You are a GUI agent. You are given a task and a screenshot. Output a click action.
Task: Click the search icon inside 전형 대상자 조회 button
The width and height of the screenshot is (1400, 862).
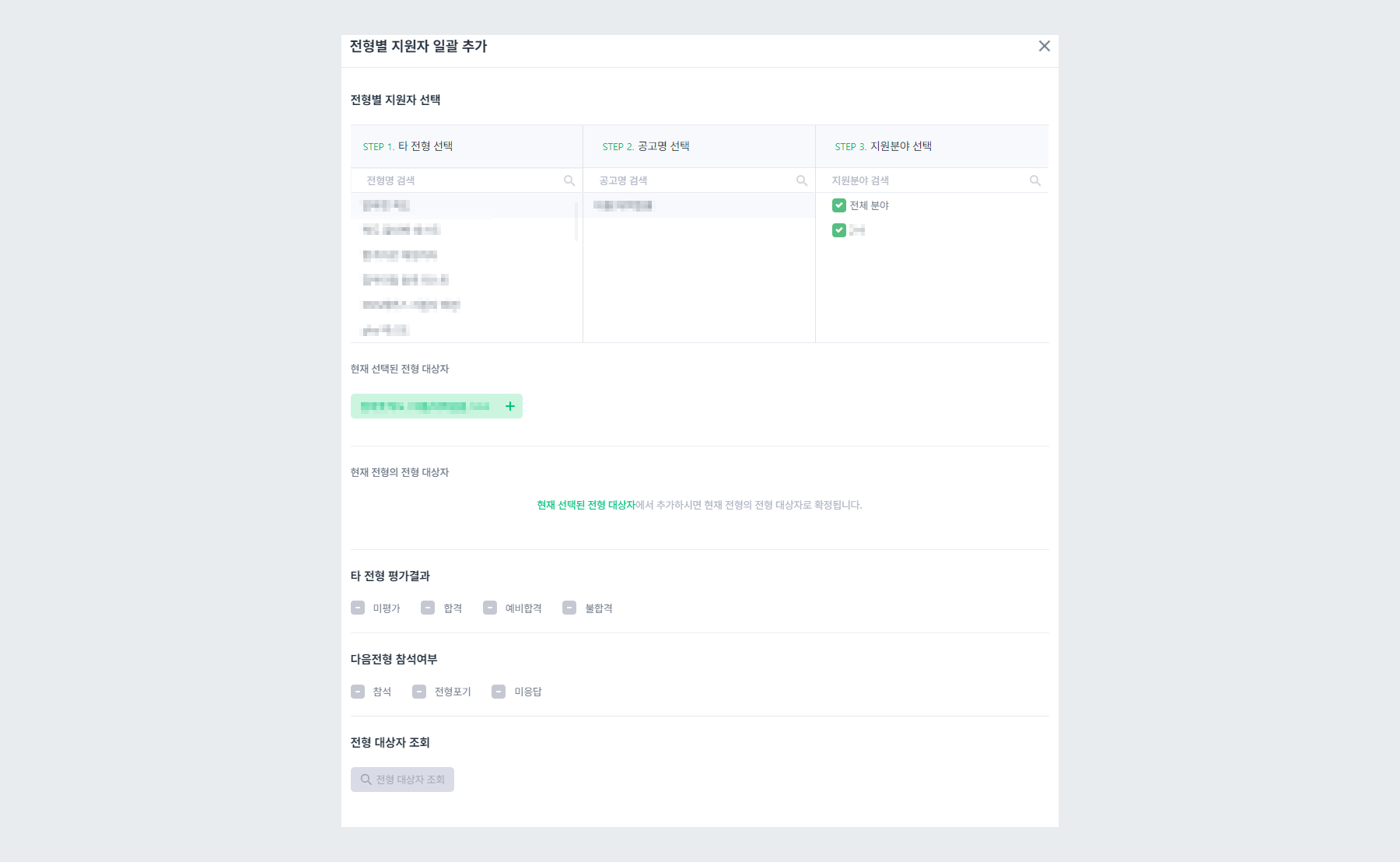[x=366, y=779]
